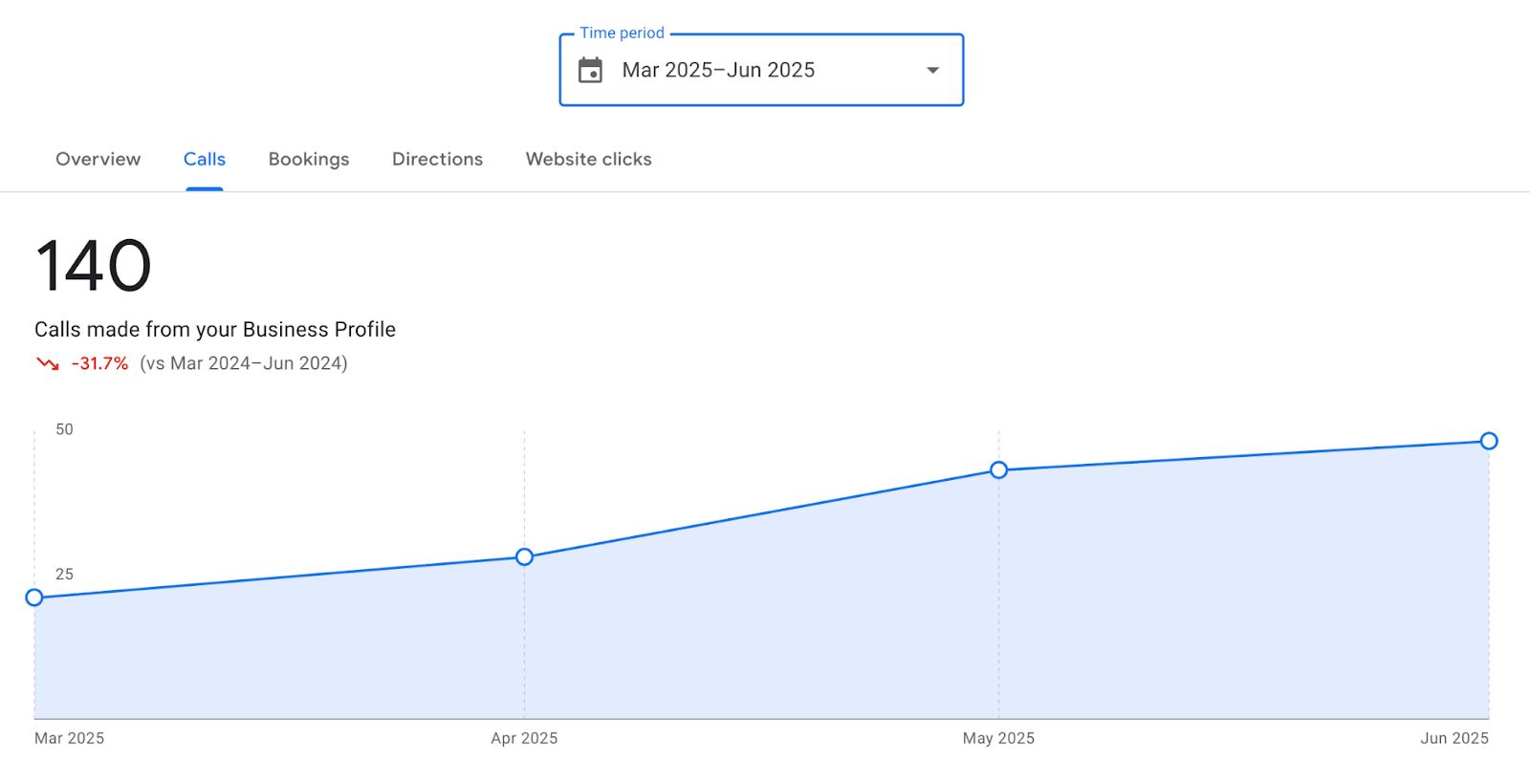Switch to the Overview tab
The height and width of the screenshot is (784, 1530).
coord(98,160)
